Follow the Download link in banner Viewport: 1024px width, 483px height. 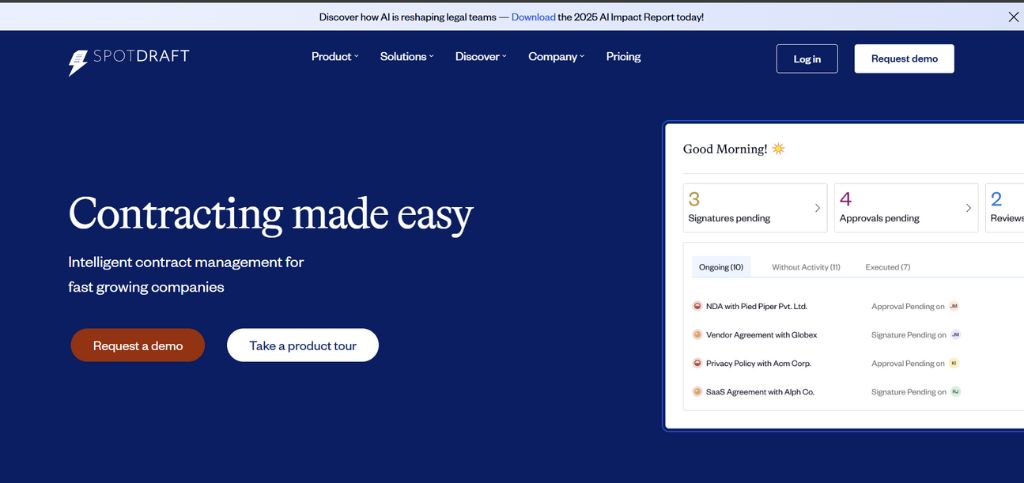click(x=533, y=18)
